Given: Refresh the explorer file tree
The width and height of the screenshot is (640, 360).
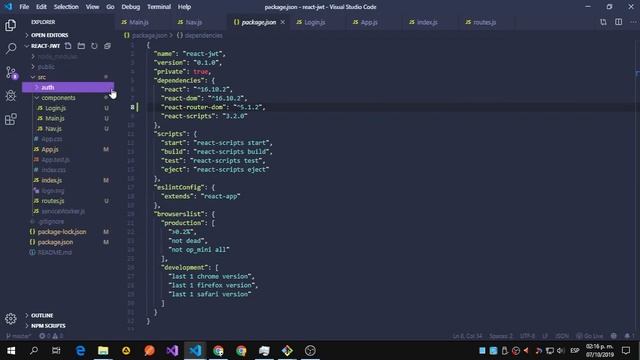Looking at the screenshot, I should point(94,46).
